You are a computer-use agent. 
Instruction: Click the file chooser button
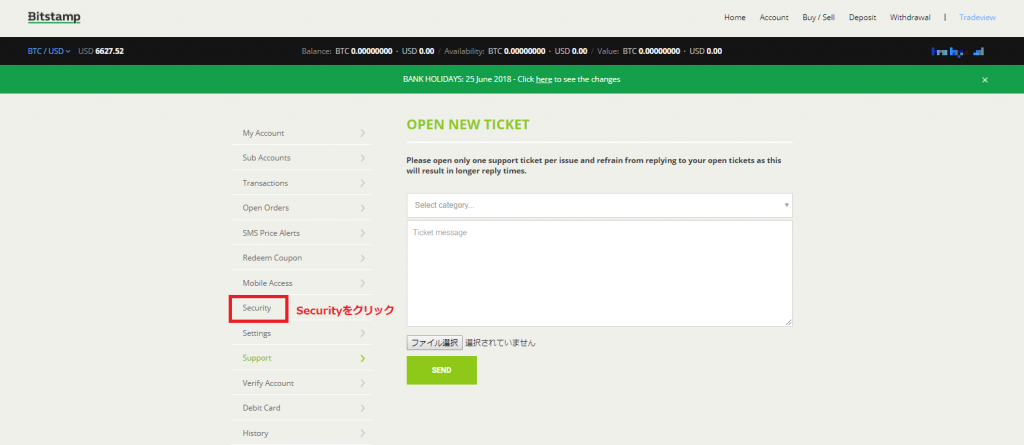(x=434, y=342)
